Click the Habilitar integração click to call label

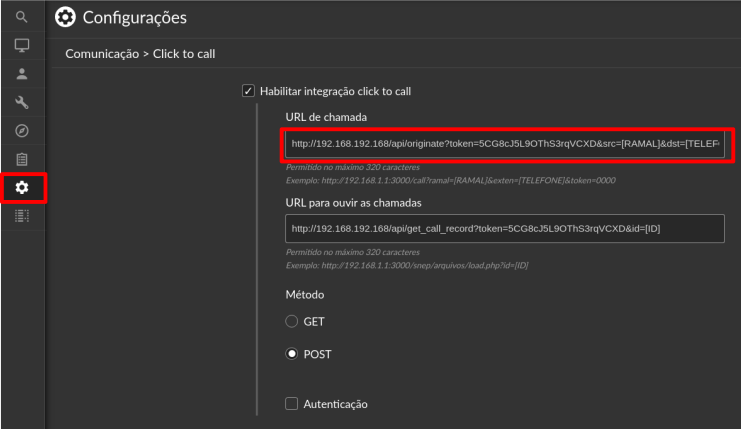[336, 91]
